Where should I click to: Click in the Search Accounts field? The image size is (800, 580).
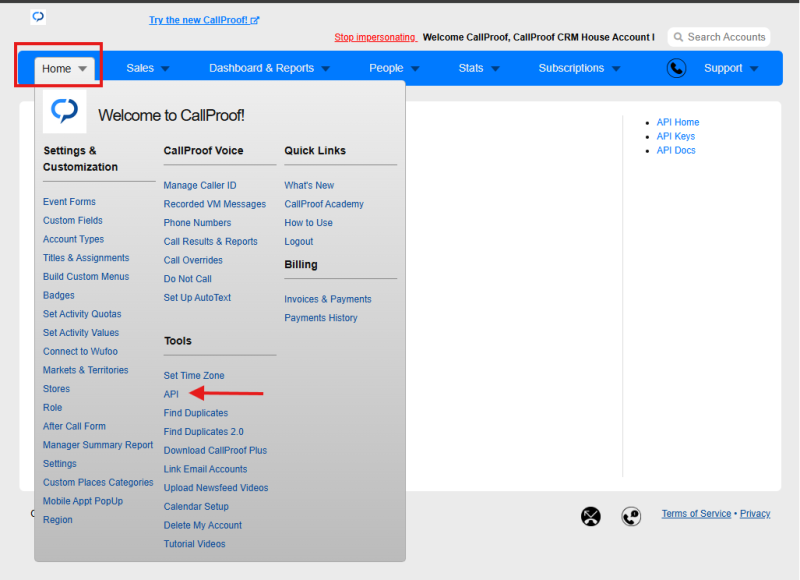719,37
